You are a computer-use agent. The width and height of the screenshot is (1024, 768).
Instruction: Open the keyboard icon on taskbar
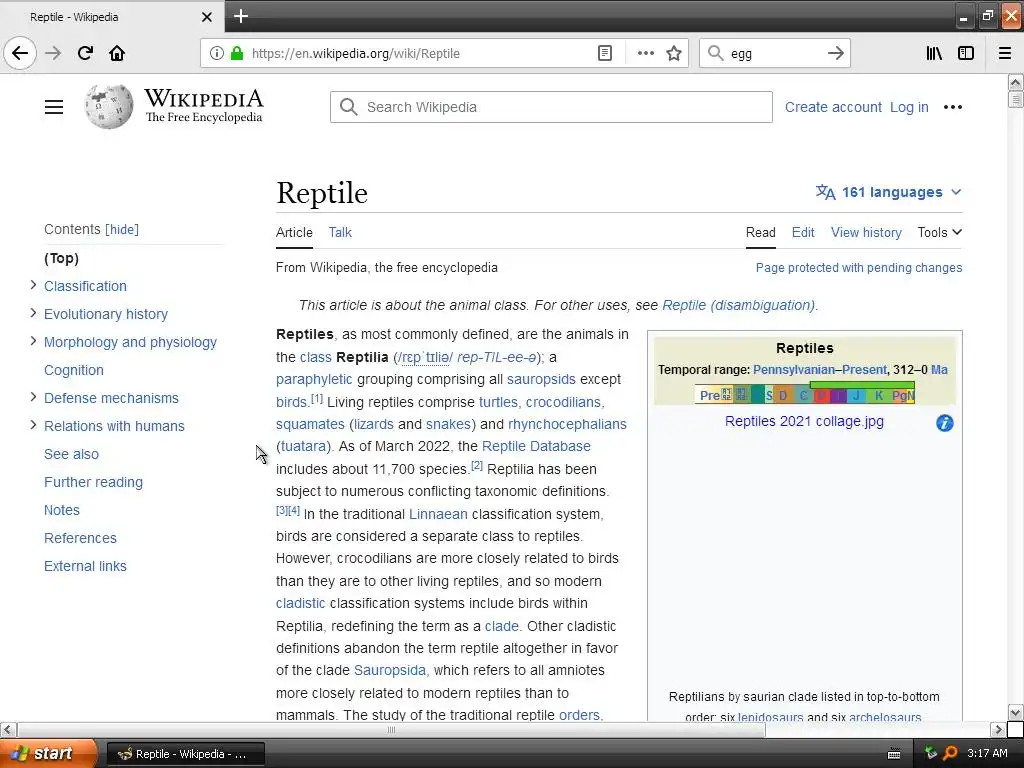click(x=894, y=754)
